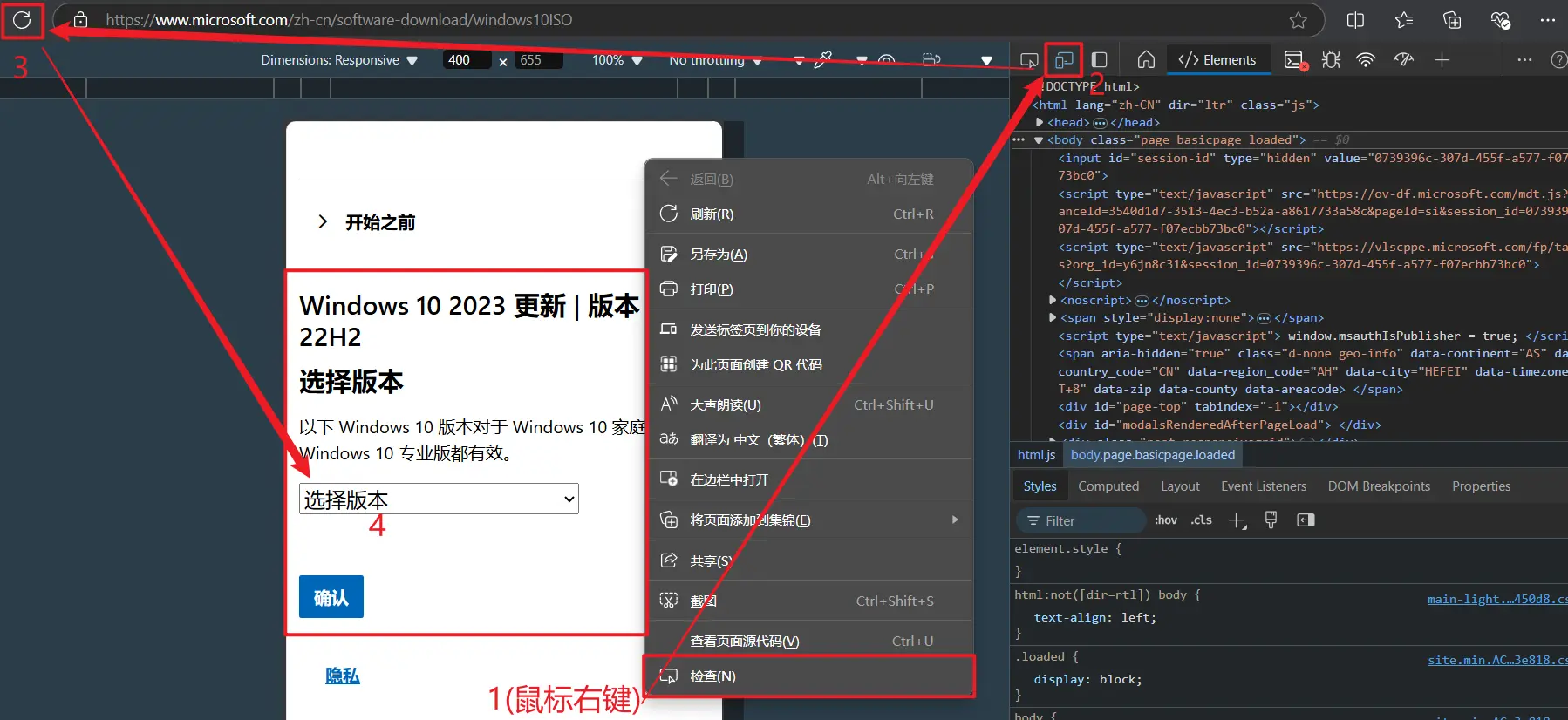
Task: Open the main-light…450d8.css source link
Action: click(1497, 599)
